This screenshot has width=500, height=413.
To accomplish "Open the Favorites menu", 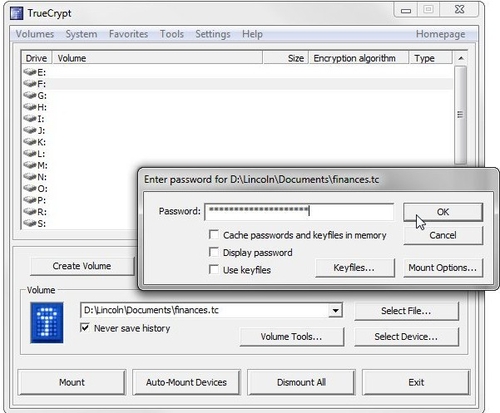I will pyautogui.click(x=128, y=34).
